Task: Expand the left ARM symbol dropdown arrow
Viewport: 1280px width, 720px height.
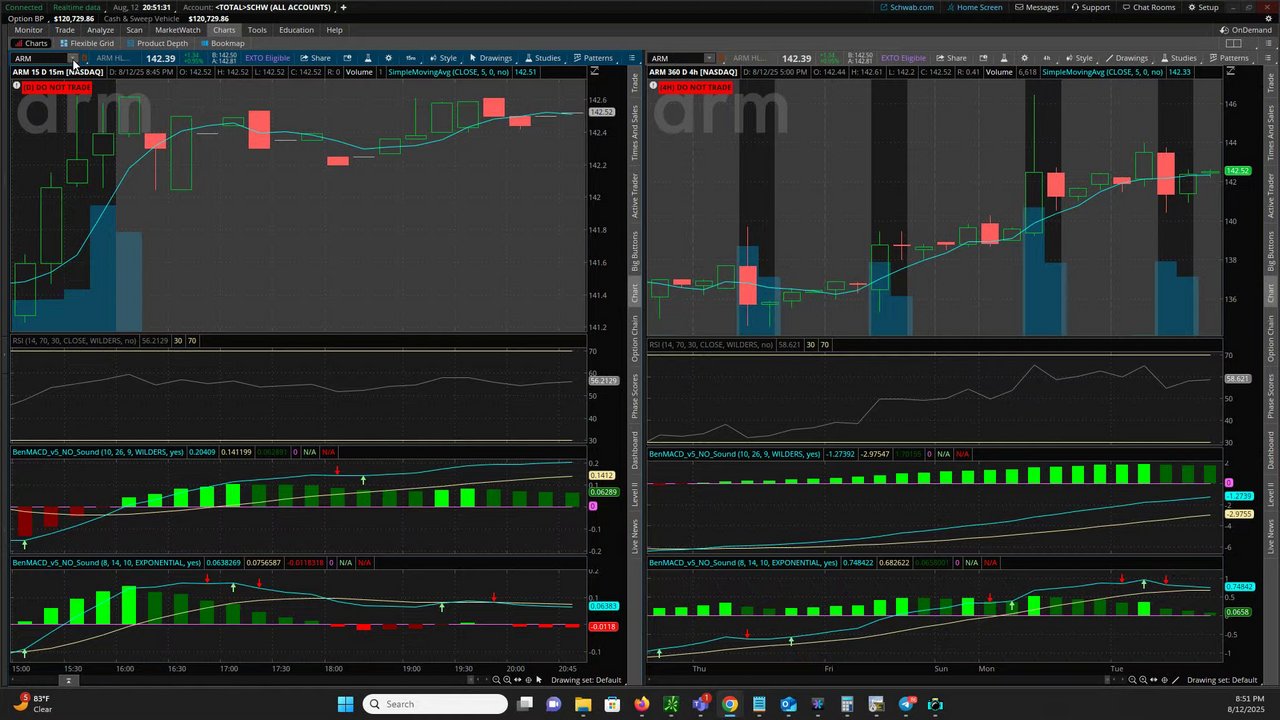Action: point(73,58)
